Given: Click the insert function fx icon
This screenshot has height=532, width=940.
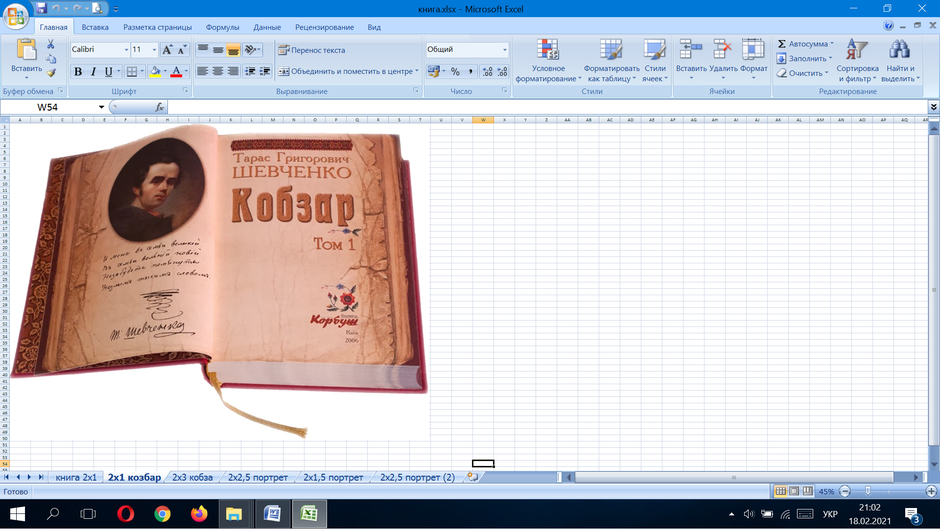Looking at the screenshot, I should 159,107.
